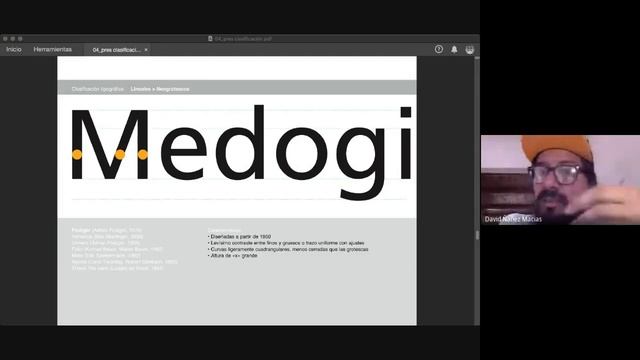The height and width of the screenshot is (360, 640).
Task: Click the bullet line 'Altura de «x» grande'
Action: [234, 256]
